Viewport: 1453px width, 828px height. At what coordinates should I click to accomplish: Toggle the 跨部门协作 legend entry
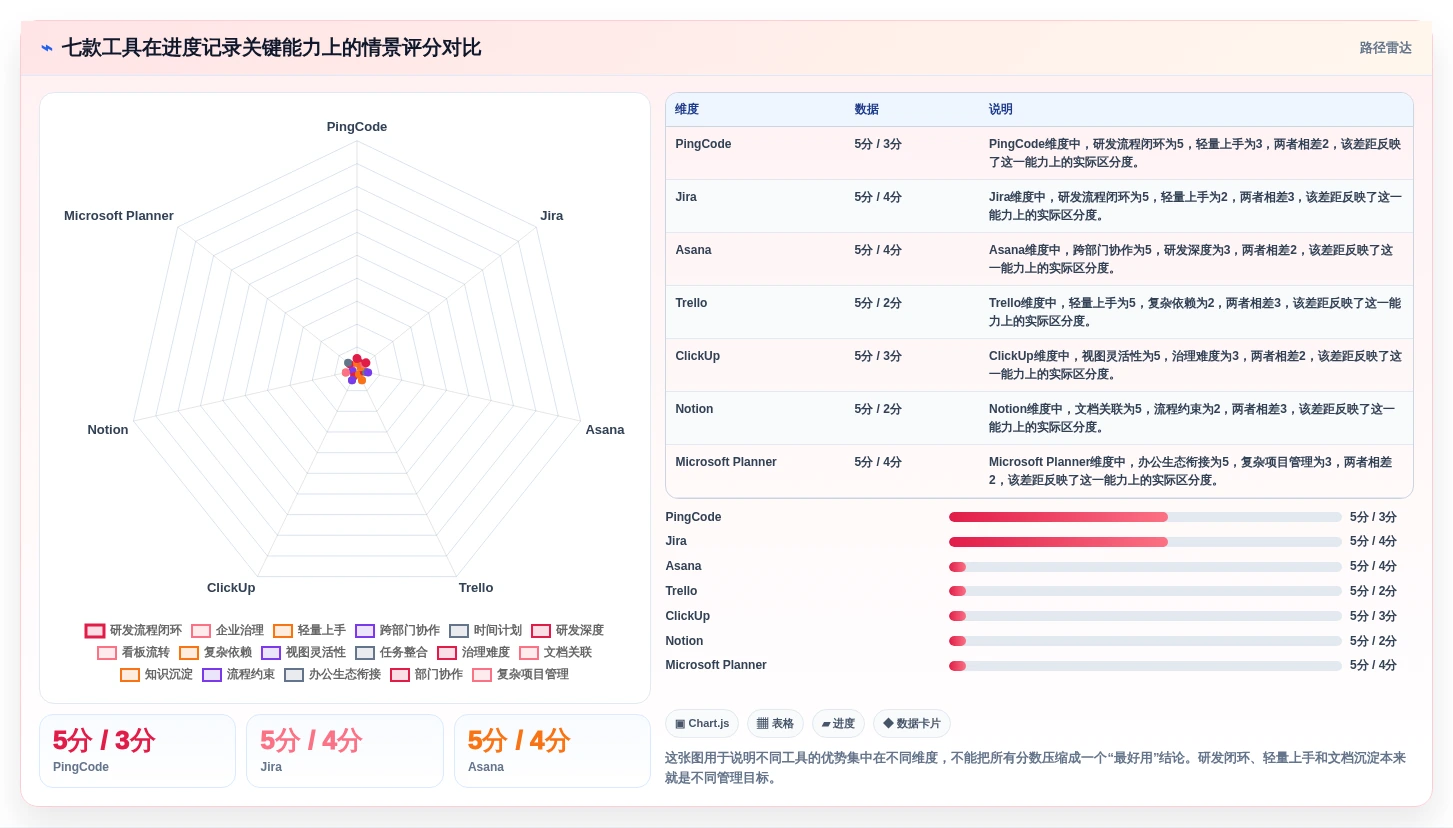398,631
